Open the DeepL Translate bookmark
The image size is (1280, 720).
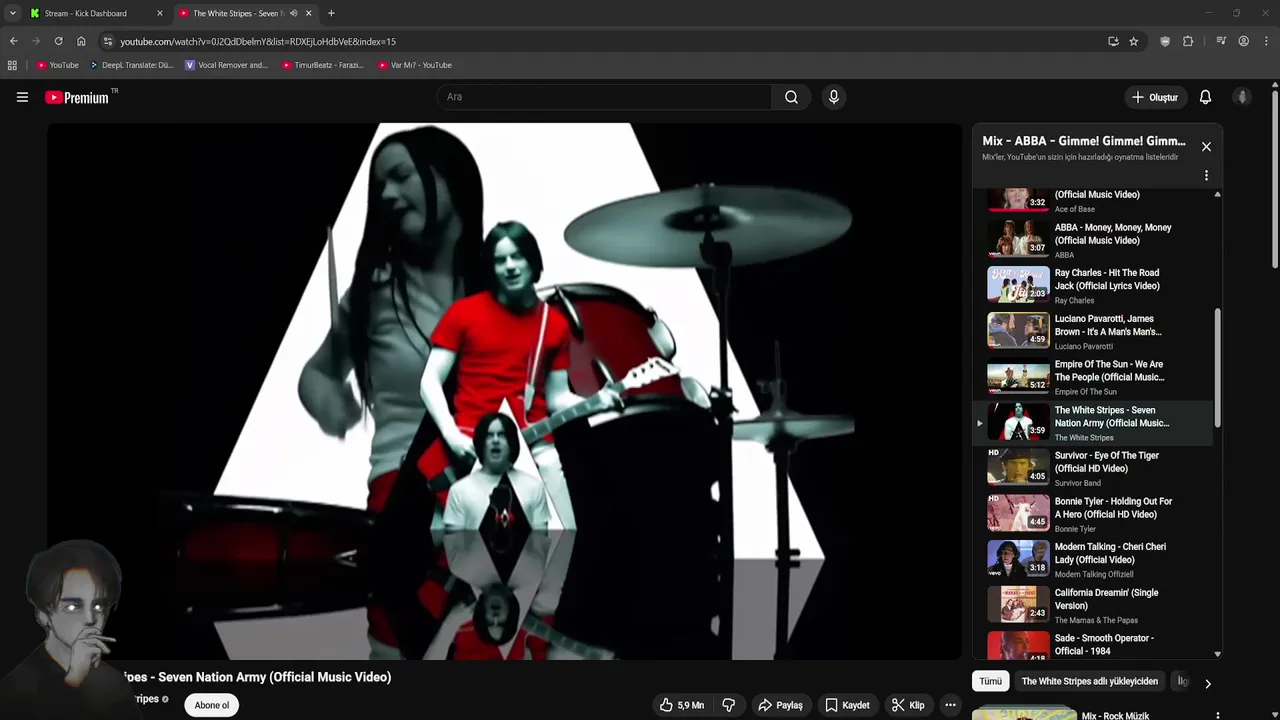click(131, 65)
